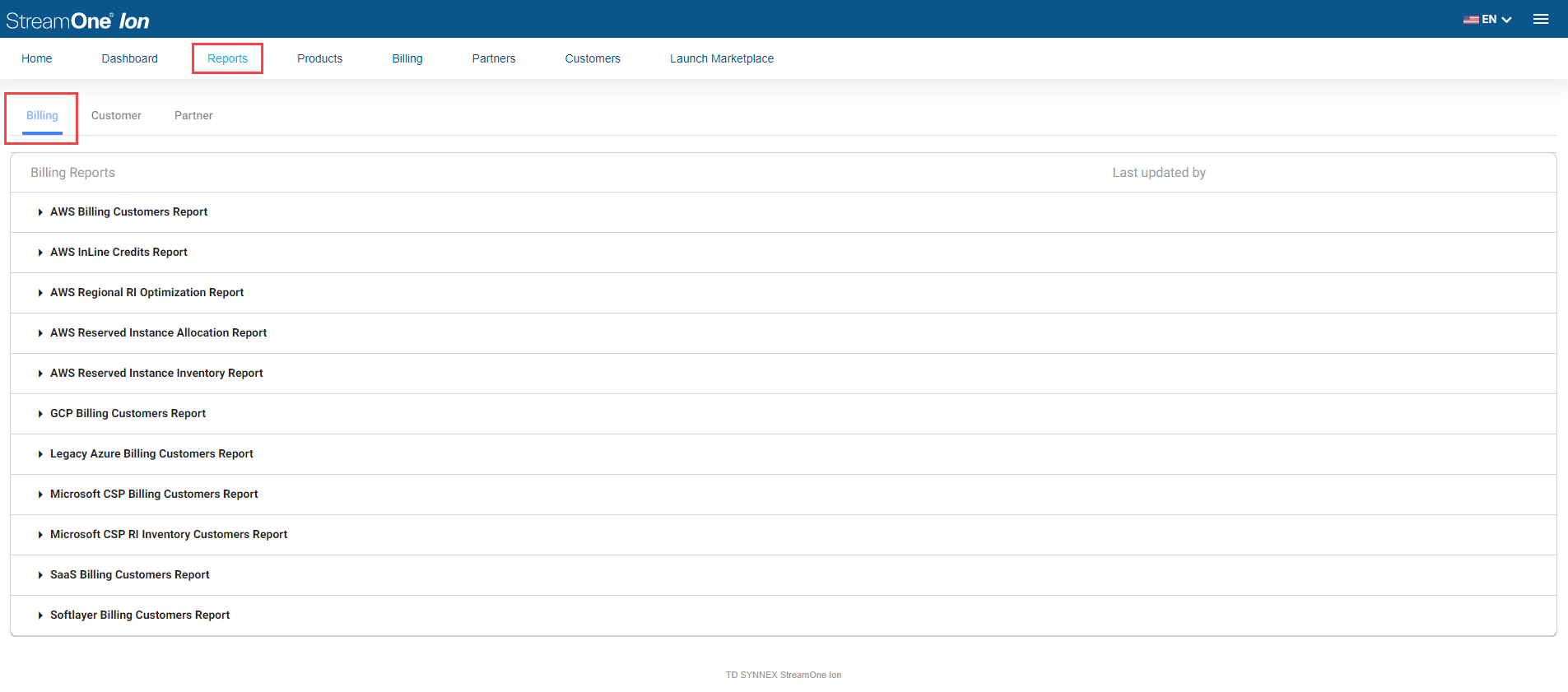
Task: Expand arrow for AWS Billing Customers Report
Action: 40,212
